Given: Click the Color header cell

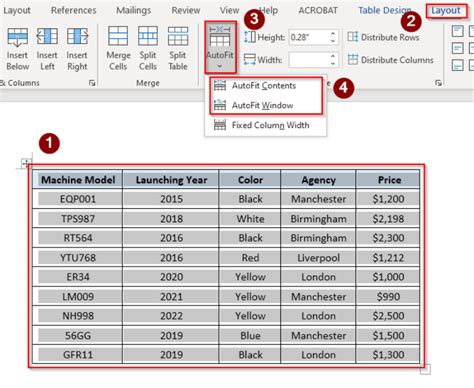Looking at the screenshot, I should click(250, 180).
